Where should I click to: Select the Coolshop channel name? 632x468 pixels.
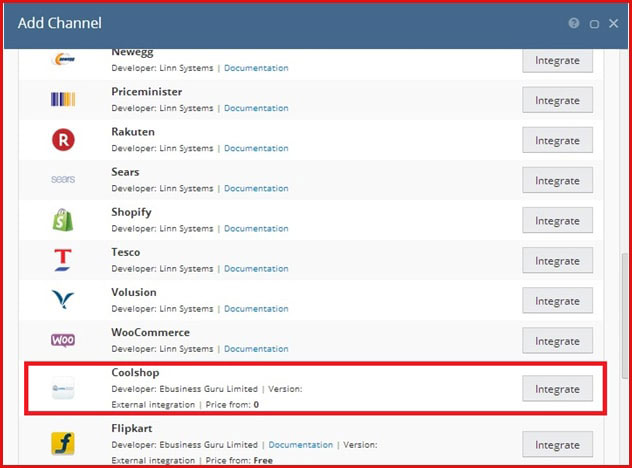pyautogui.click(x=135, y=373)
